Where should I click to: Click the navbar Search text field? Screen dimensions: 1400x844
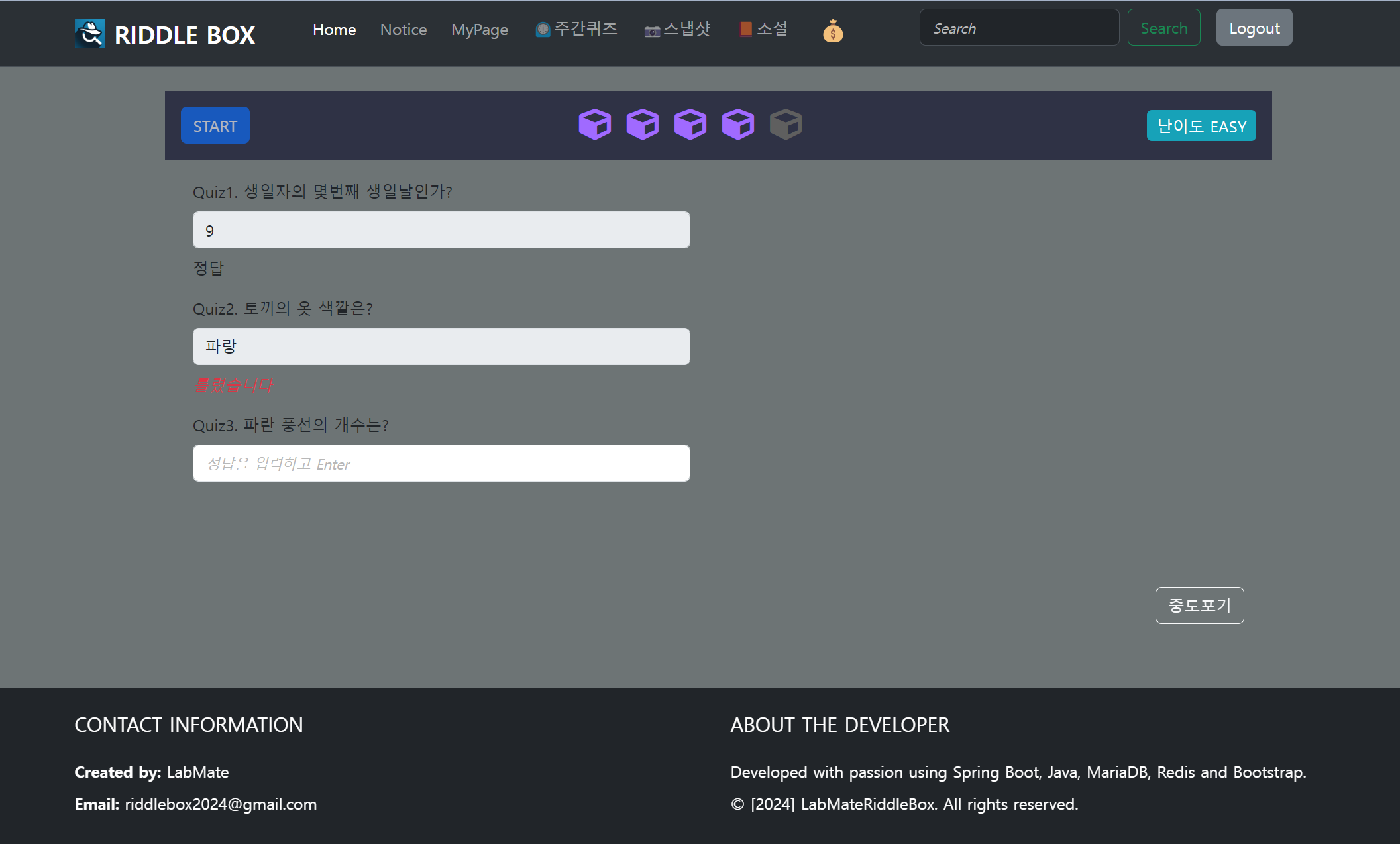pyautogui.click(x=1018, y=28)
